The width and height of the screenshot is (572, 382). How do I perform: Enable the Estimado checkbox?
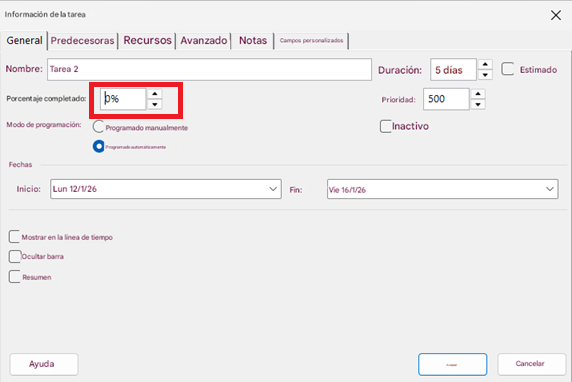(x=507, y=69)
